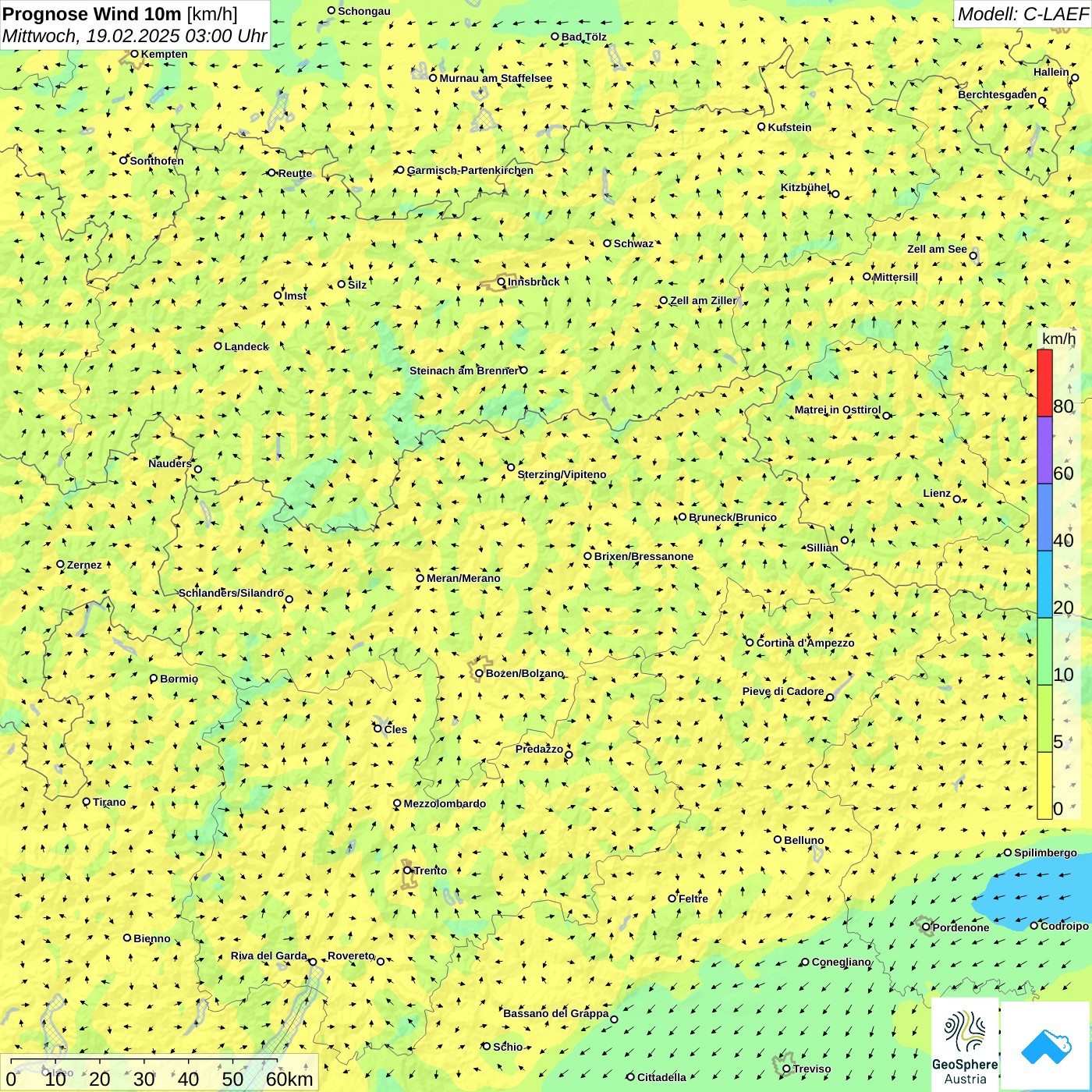The width and height of the screenshot is (1092, 1092).
Task: Click the 'Meran/Merano' label
Action: click(x=463, y=578)
